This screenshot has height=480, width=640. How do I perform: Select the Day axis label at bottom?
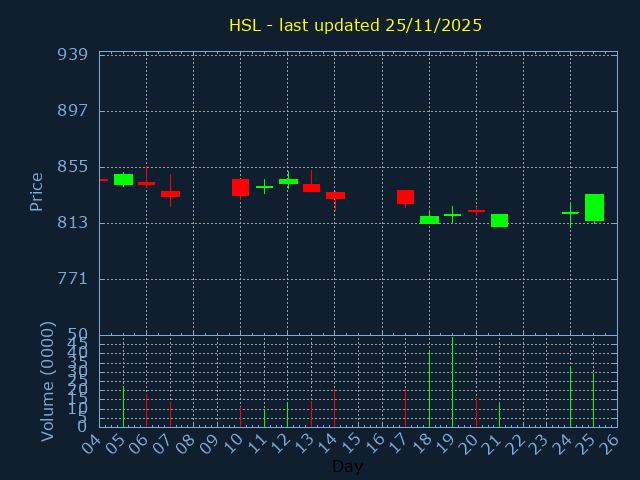click(347, 466)
